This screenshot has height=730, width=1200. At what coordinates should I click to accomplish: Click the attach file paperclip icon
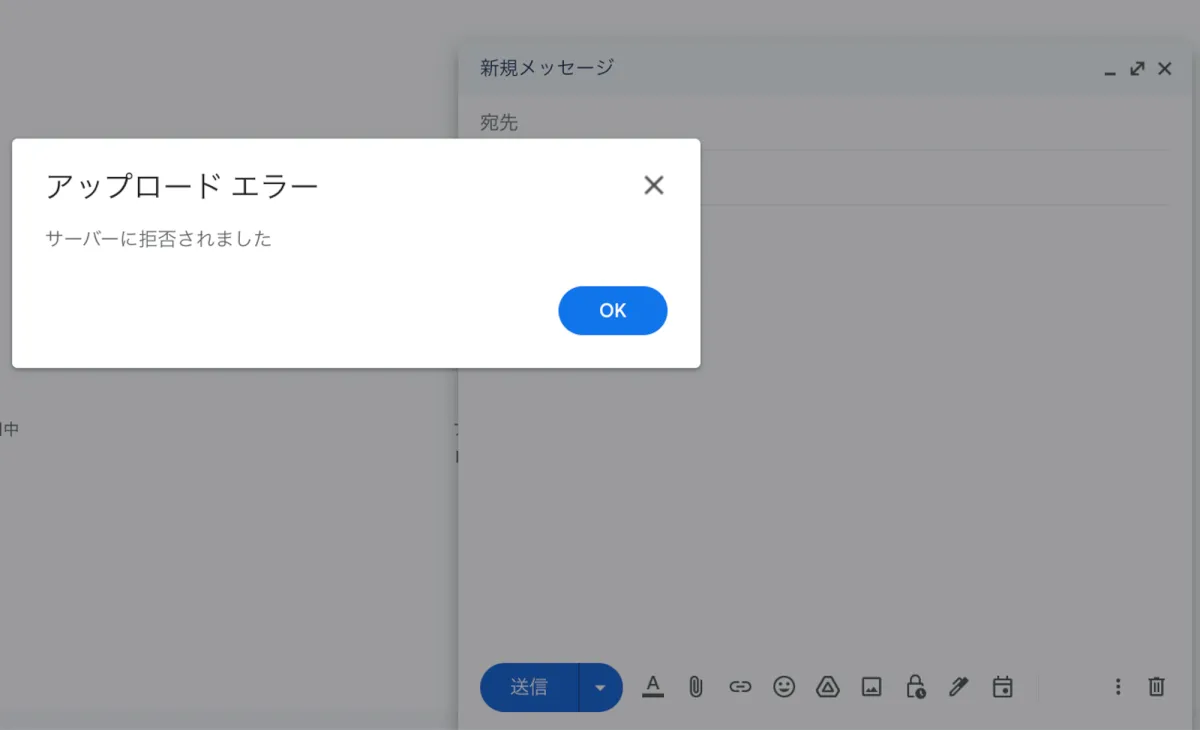696,687
